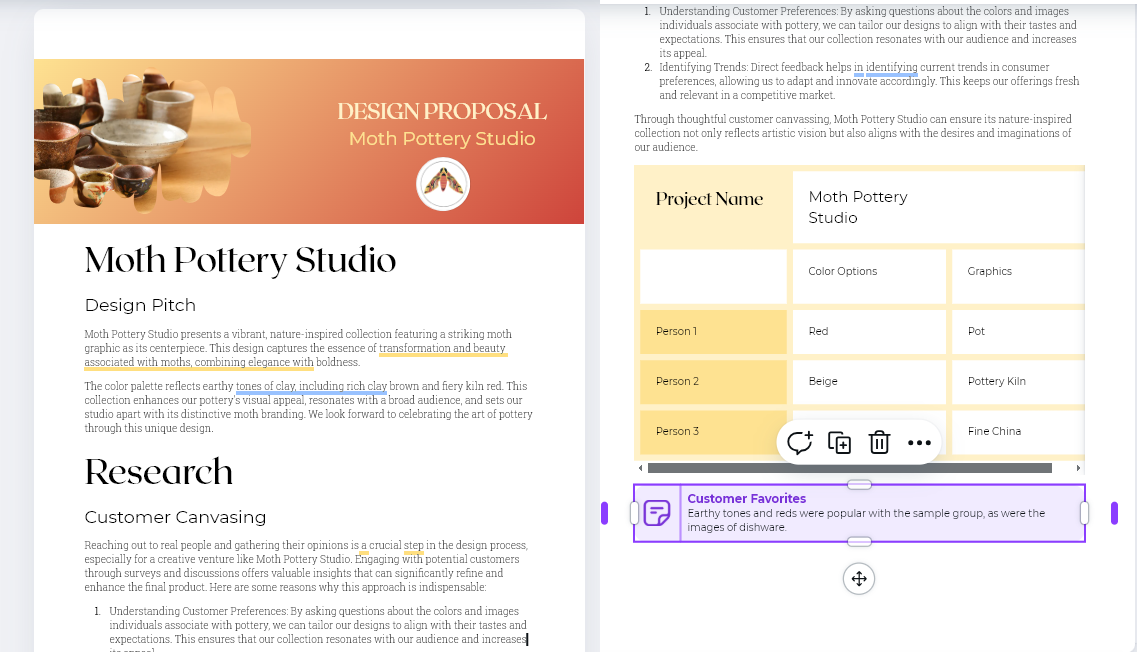Select the 'Person 2' row cell
The image size is (1137, 652).
(x=714, y=382)
